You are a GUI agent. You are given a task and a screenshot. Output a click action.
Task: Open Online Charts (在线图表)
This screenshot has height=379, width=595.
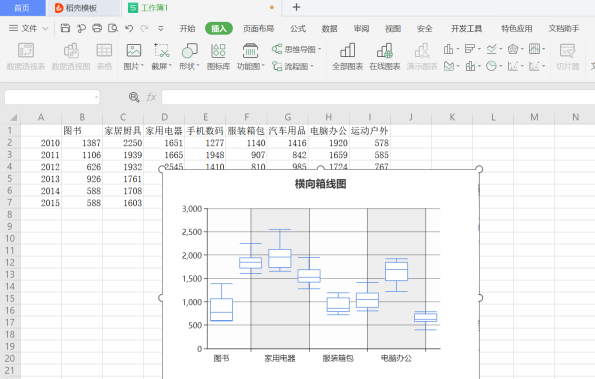tap(385, 57)
